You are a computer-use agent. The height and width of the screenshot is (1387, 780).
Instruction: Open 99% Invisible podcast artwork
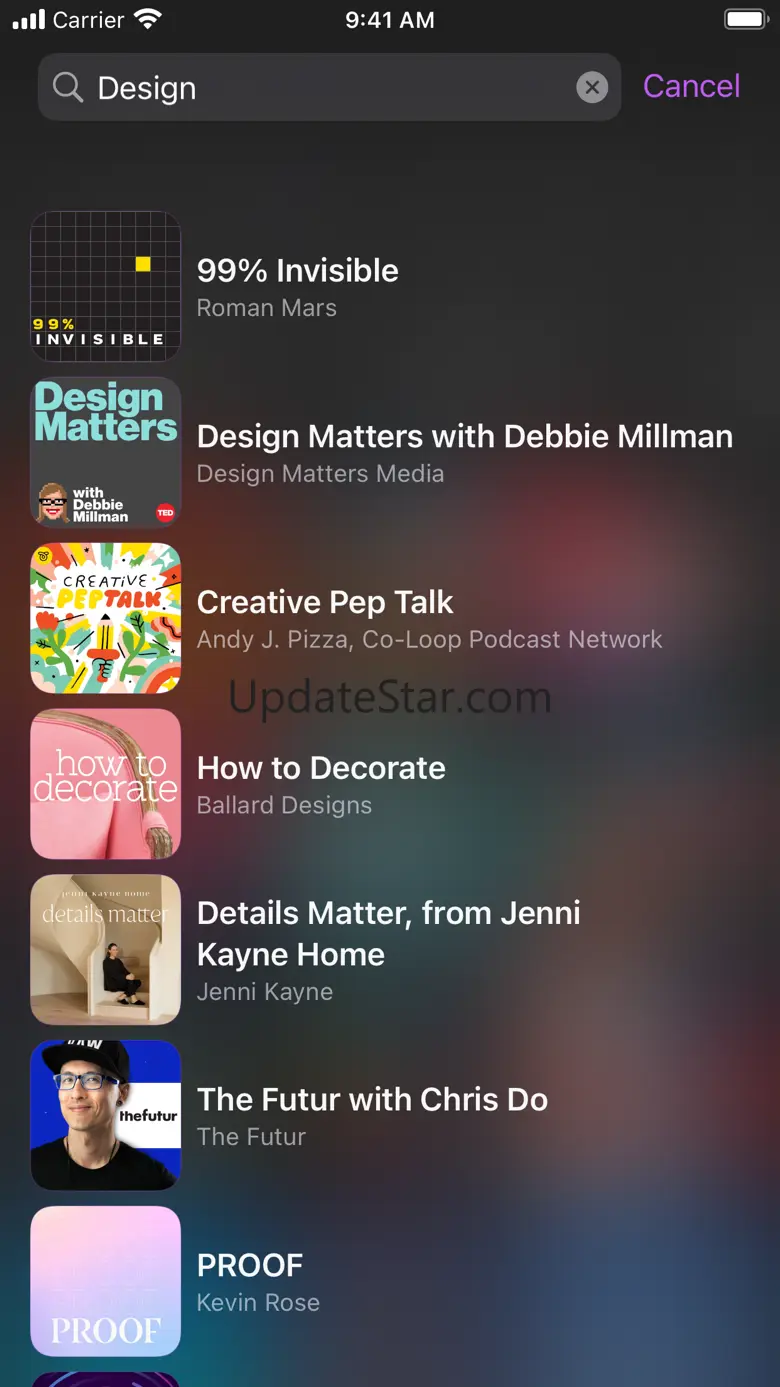pos(106,286)
